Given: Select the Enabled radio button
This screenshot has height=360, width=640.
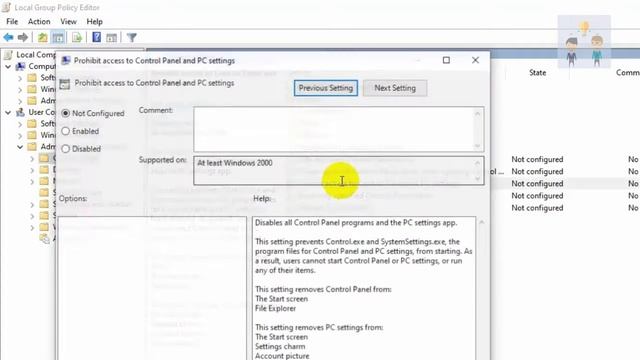Looking at the screenshot, I should click(x=65, y=131).
